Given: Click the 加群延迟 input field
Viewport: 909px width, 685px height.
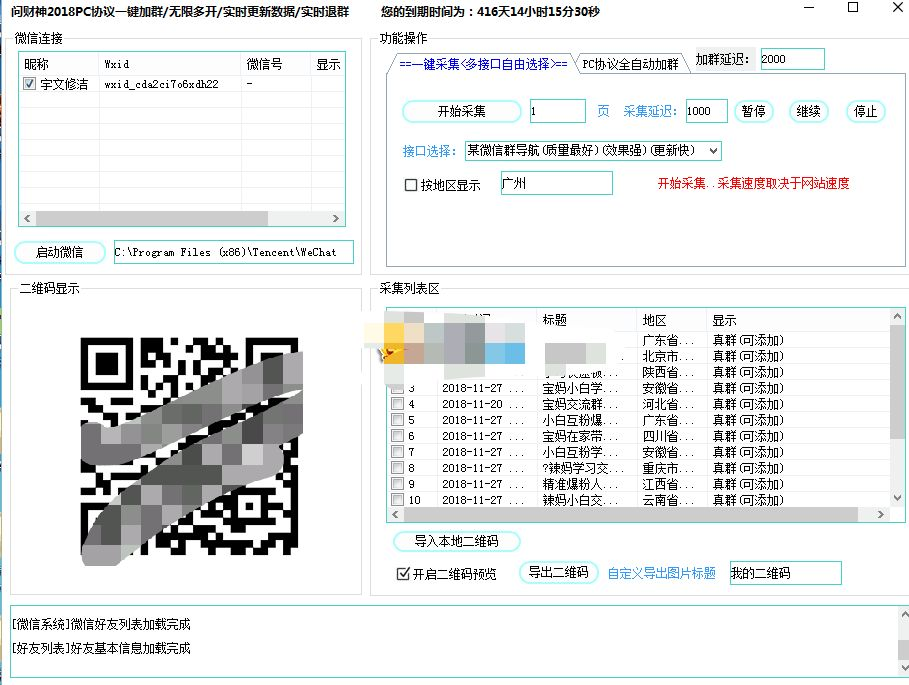Looking at the screenshot, I should pyautogui.click(x=792, y=59).
